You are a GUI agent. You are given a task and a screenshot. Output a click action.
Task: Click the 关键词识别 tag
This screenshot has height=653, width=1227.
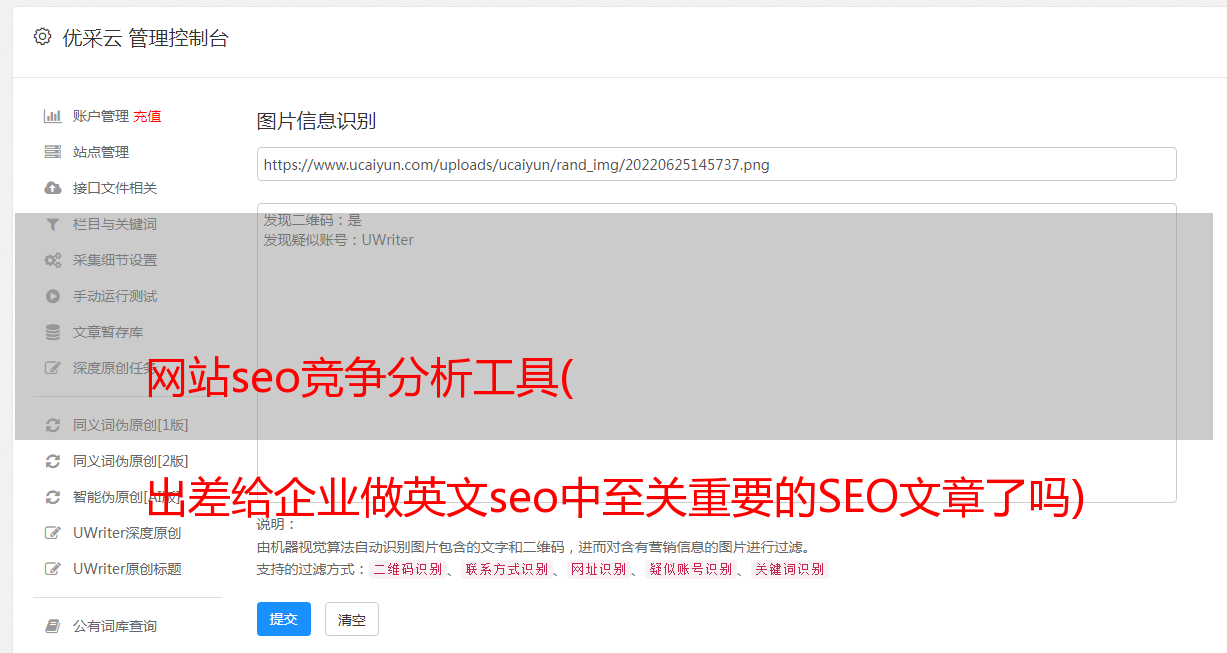coord(789,569)
